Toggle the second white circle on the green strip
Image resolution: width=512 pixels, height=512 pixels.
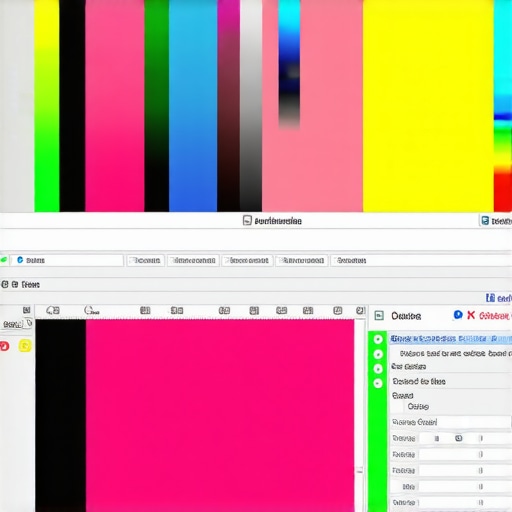coord(378,354)
